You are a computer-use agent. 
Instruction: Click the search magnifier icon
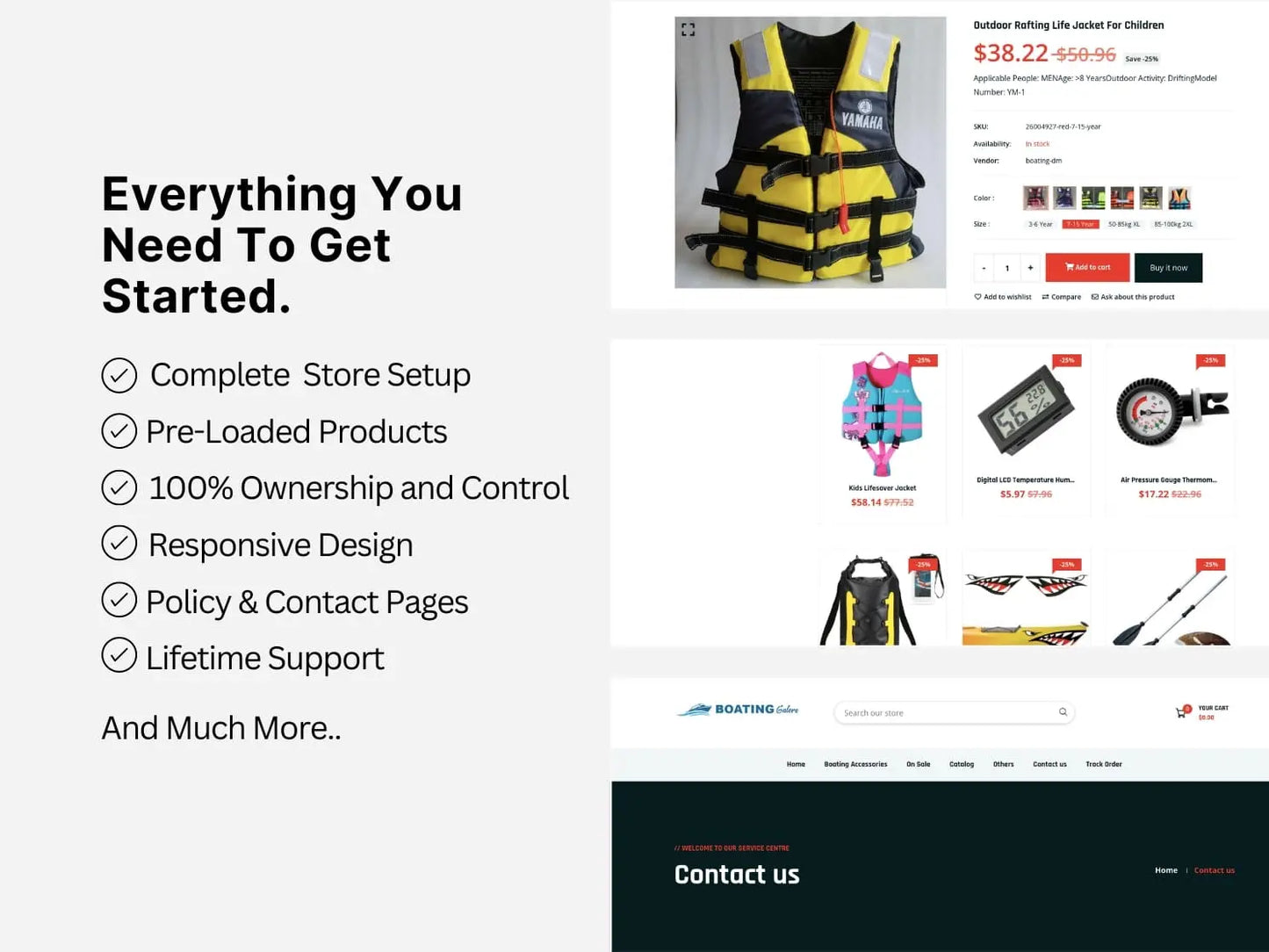point(1063,712)
